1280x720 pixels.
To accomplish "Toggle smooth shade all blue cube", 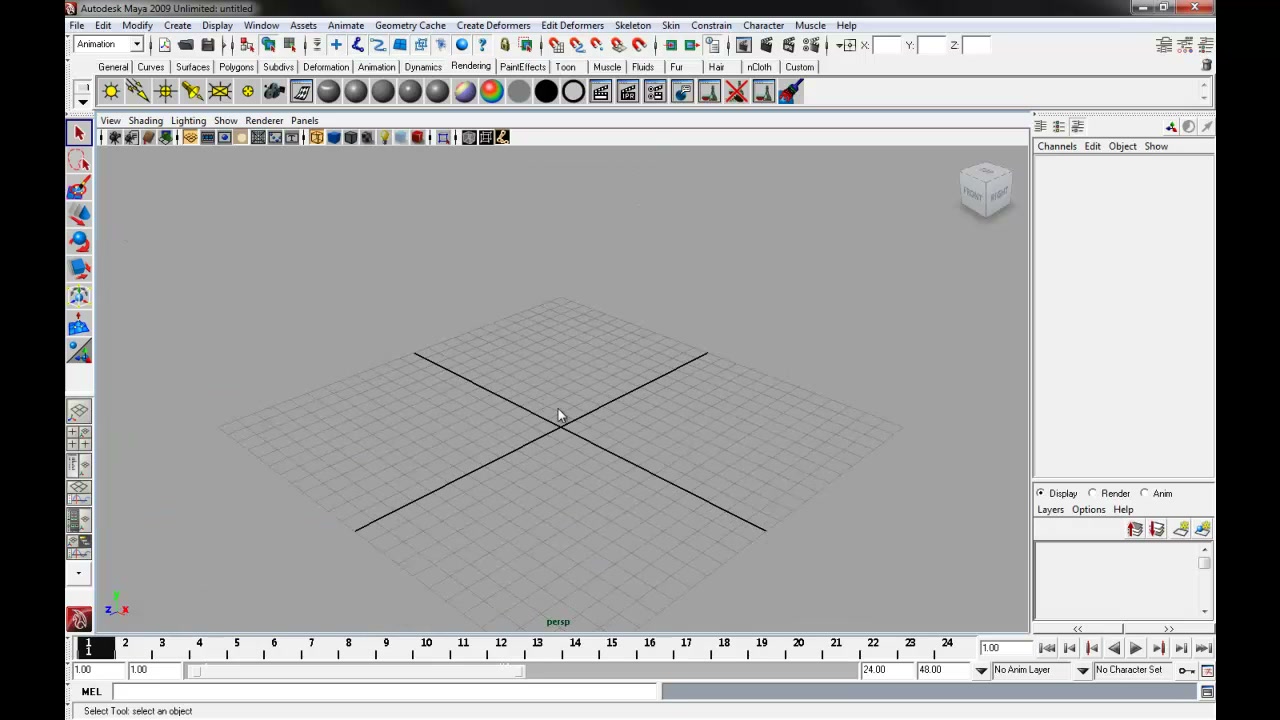I will pyautogui.click(x=333, y=137).
